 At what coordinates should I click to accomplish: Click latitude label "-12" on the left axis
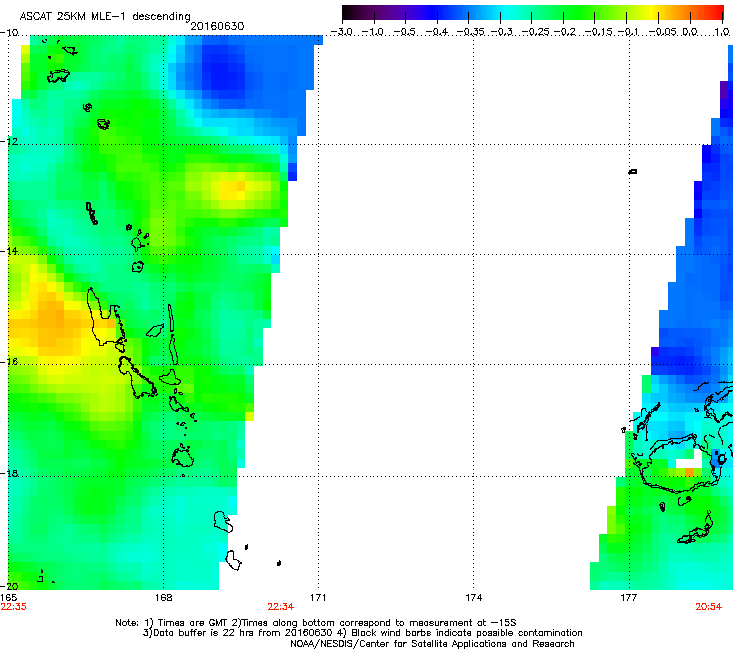click(9, 142)
